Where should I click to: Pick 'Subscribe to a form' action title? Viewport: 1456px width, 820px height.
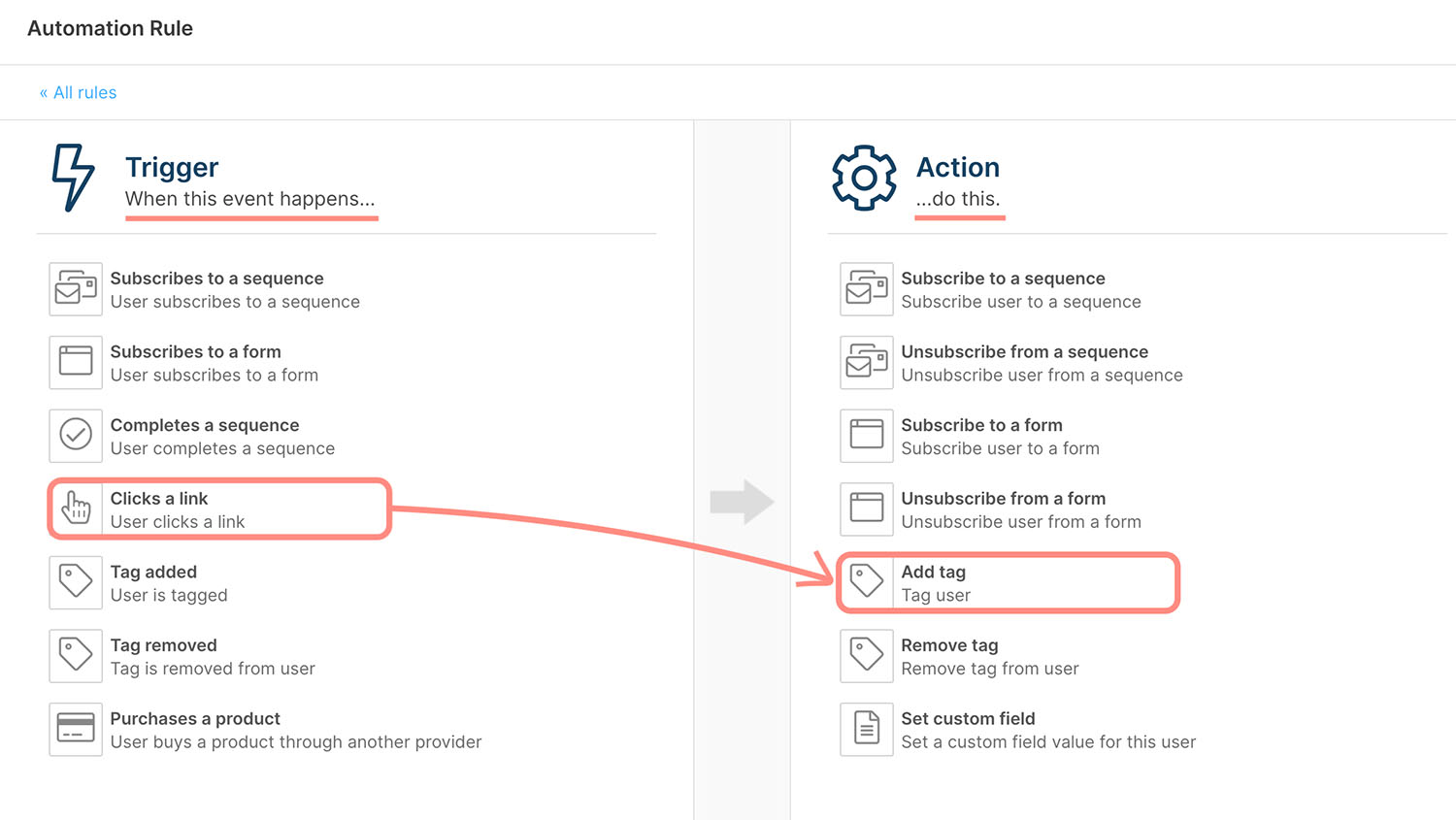click(981, 425)
